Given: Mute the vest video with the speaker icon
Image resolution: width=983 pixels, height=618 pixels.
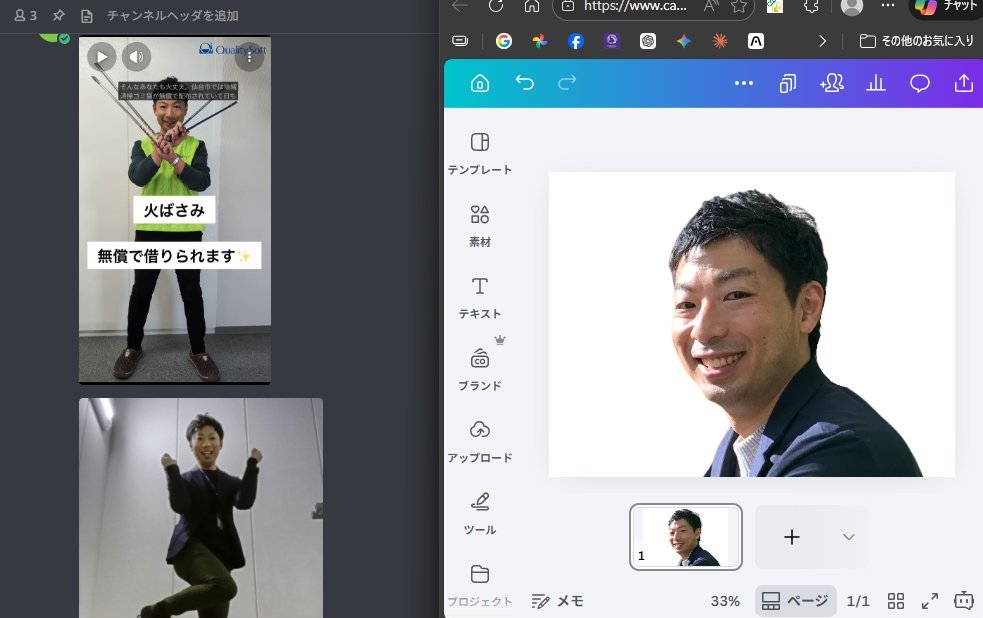Looking at the screenshot, I should [x=137, y=57].
